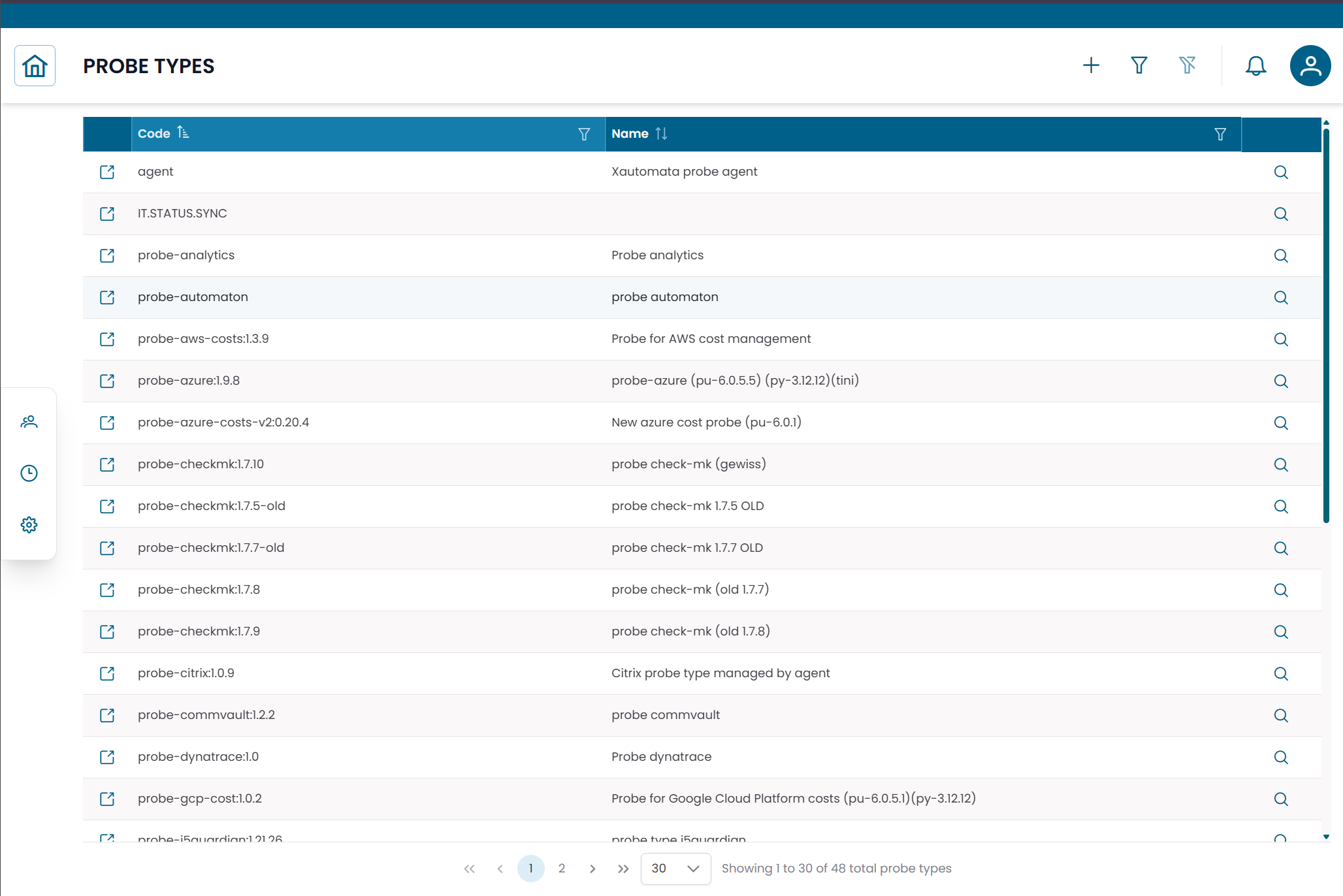Viewport: 1343px width, 896px height.
Task: Toggle sort on Name column
Action: [661, 133]
